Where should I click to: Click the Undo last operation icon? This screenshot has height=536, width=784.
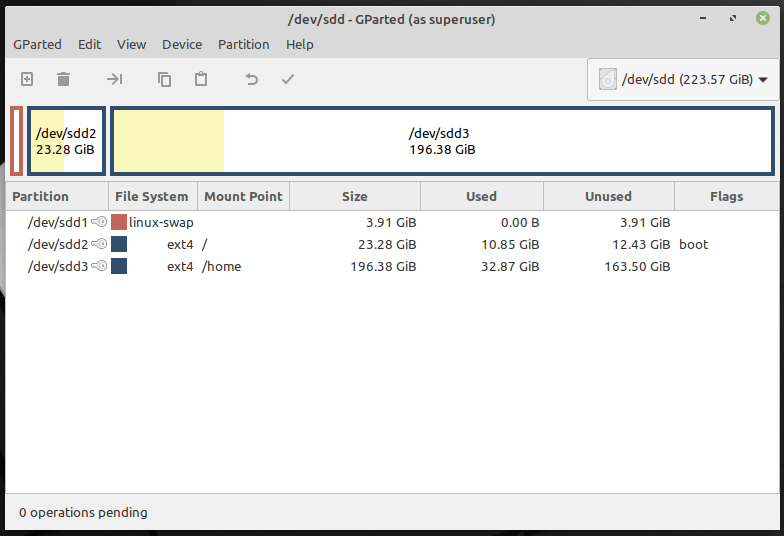point(252,79)
